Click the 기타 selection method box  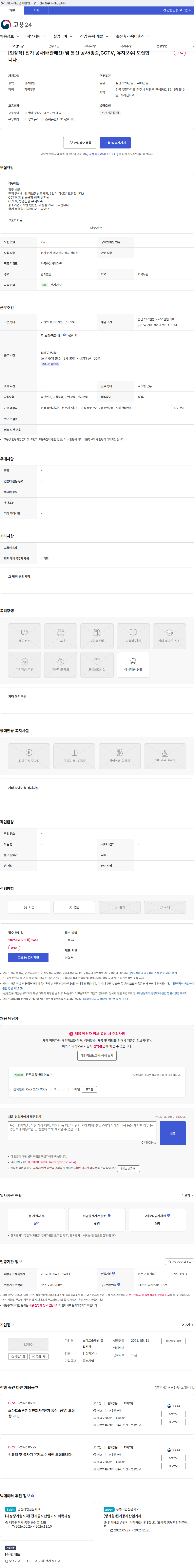[x=165, y=907]
